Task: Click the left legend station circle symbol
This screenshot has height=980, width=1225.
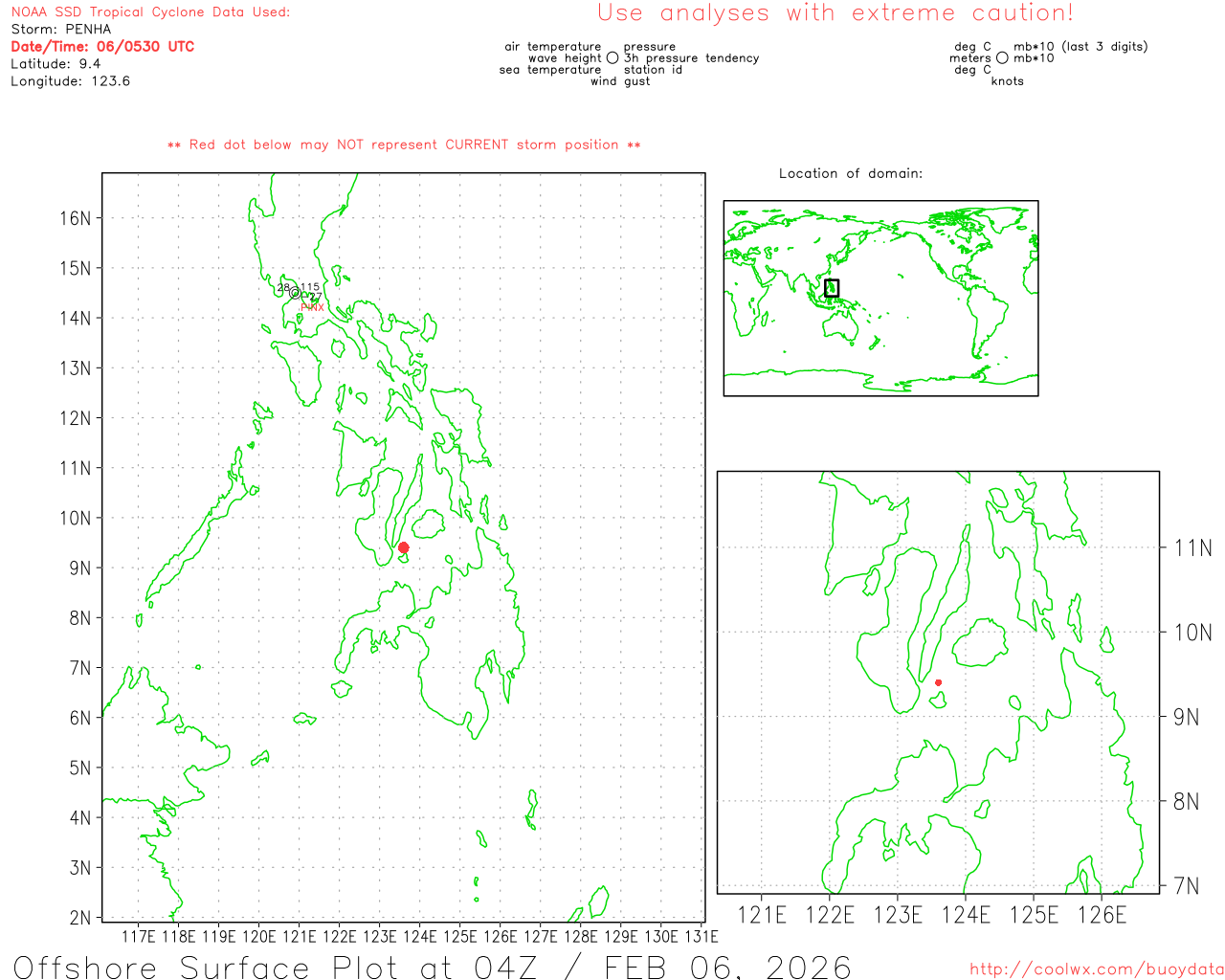Action: pyautogui.click(x=612, y=58)
